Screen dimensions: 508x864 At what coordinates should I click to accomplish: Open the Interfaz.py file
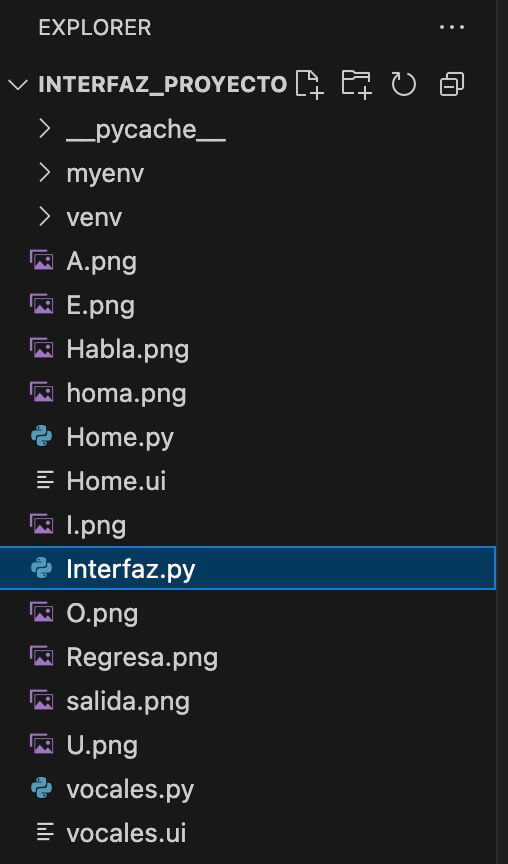point(248,569)
